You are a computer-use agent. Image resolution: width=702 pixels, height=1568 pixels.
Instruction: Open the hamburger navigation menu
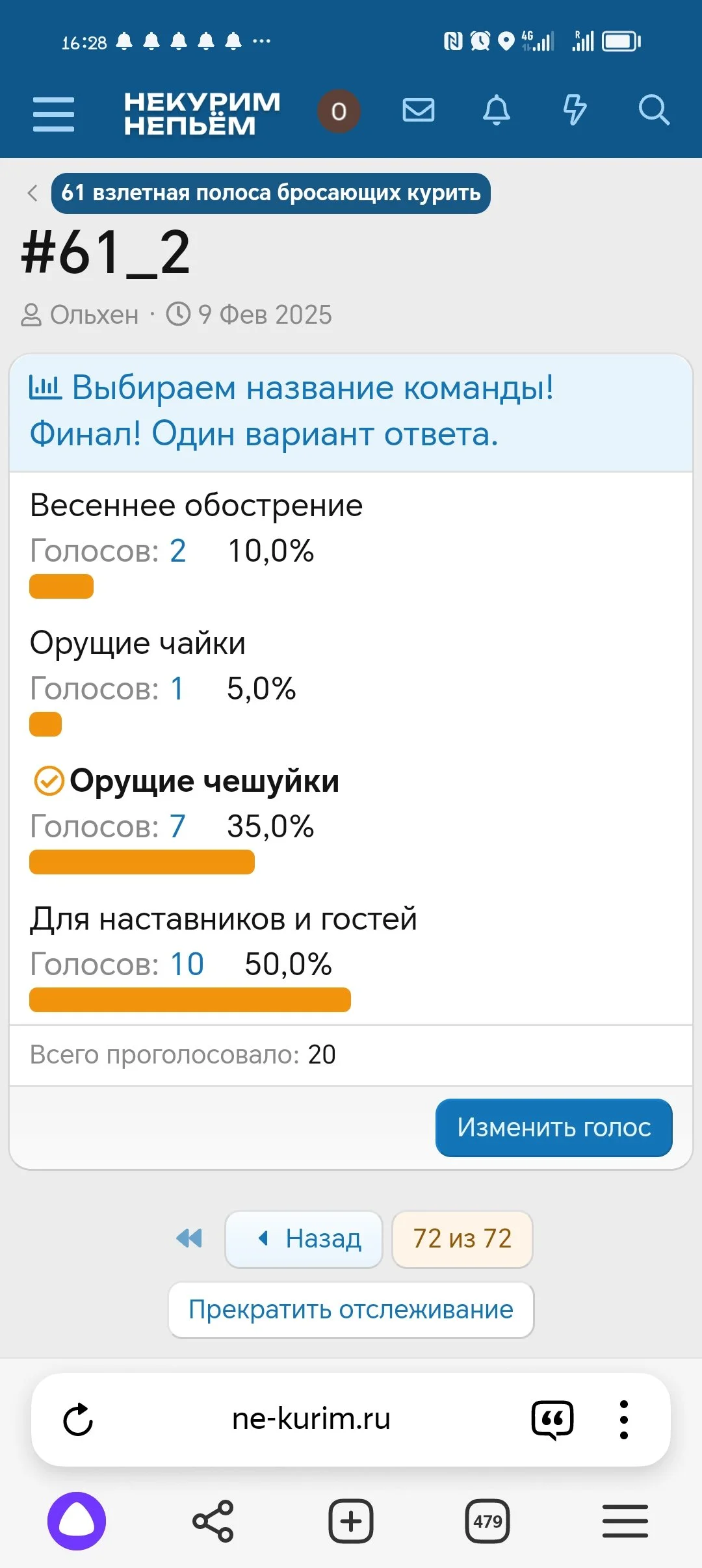(53, 113)
